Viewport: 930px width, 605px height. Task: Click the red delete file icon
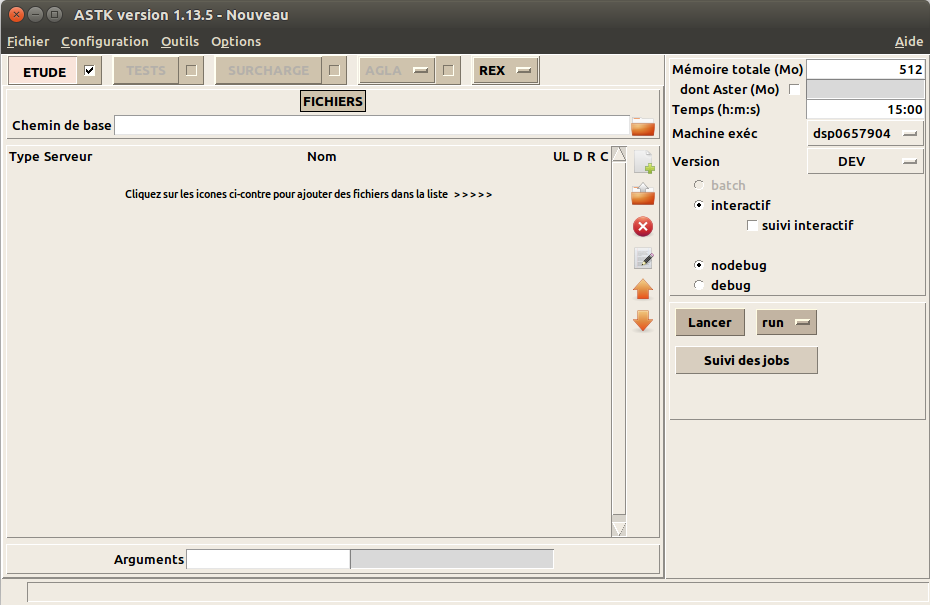[x=643, y=227]
